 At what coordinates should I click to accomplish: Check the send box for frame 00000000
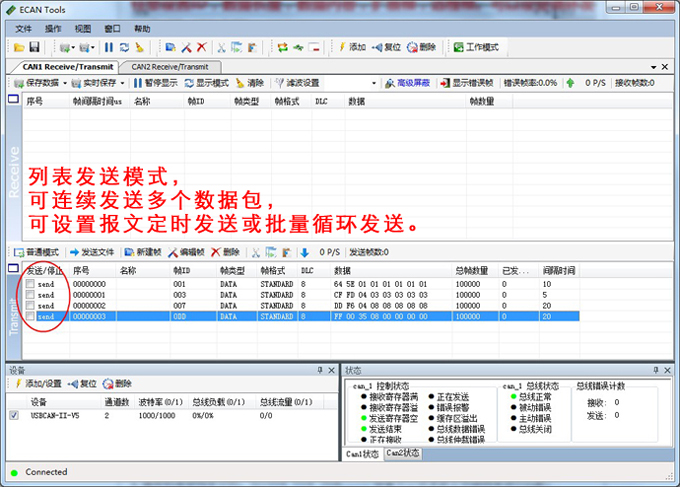pyautogui.click(x=30, y=284)
